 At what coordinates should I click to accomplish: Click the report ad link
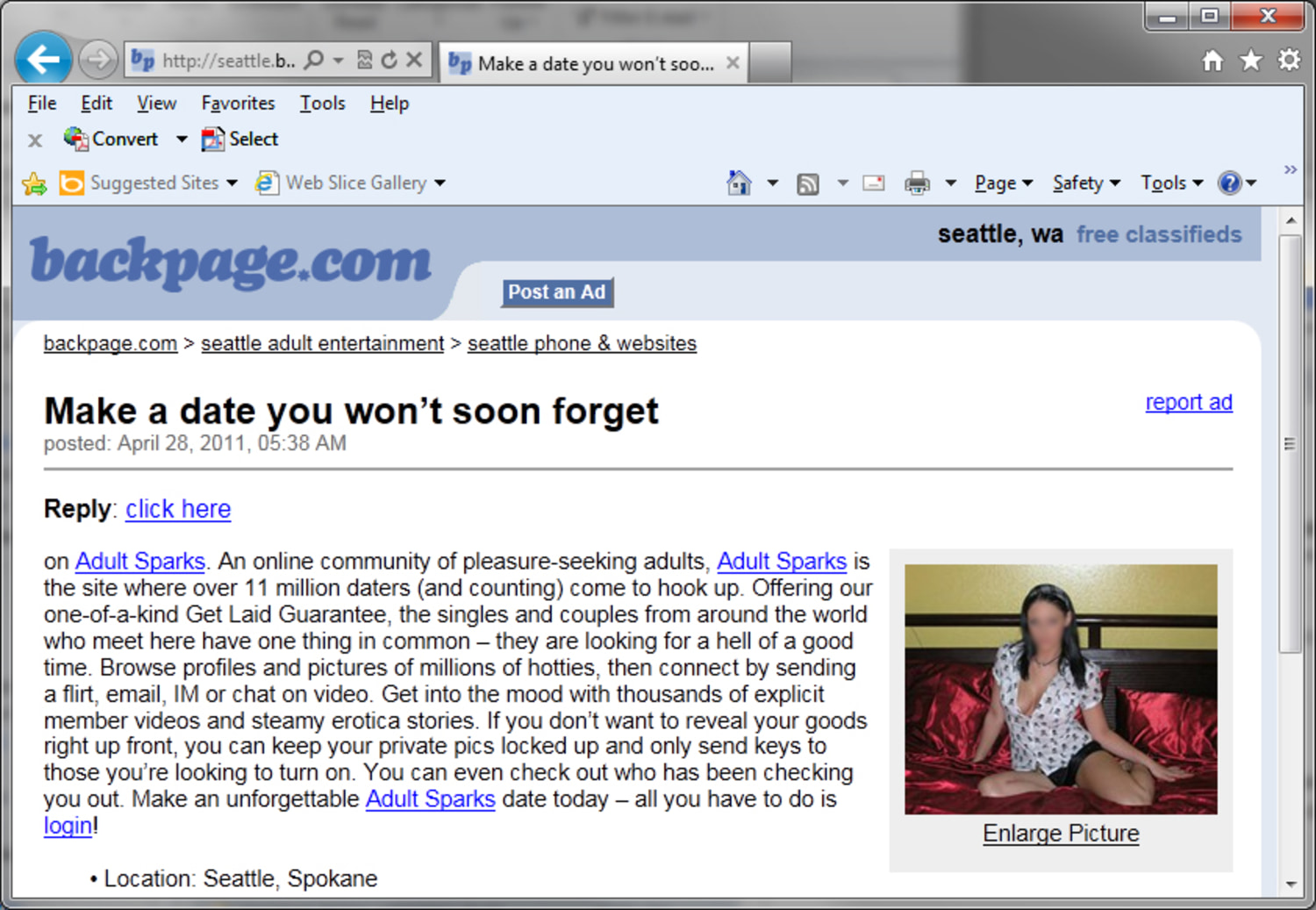pyautogui.click(x=1189, y=402)
